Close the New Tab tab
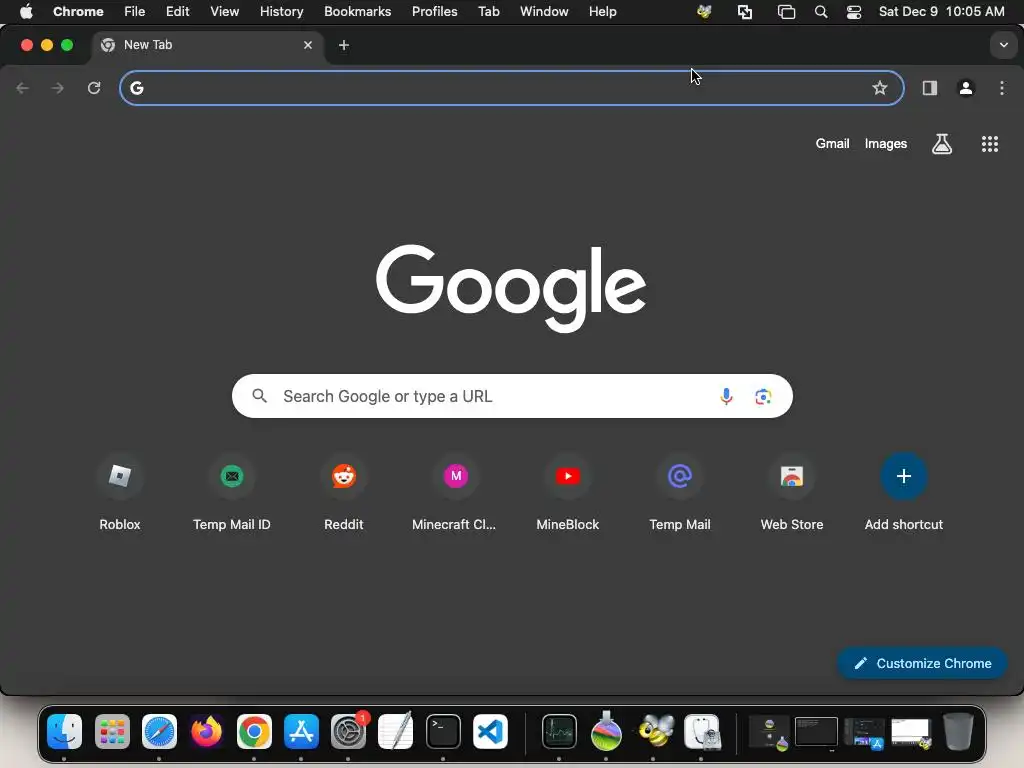1024x768 pixels. click(308, 45)
